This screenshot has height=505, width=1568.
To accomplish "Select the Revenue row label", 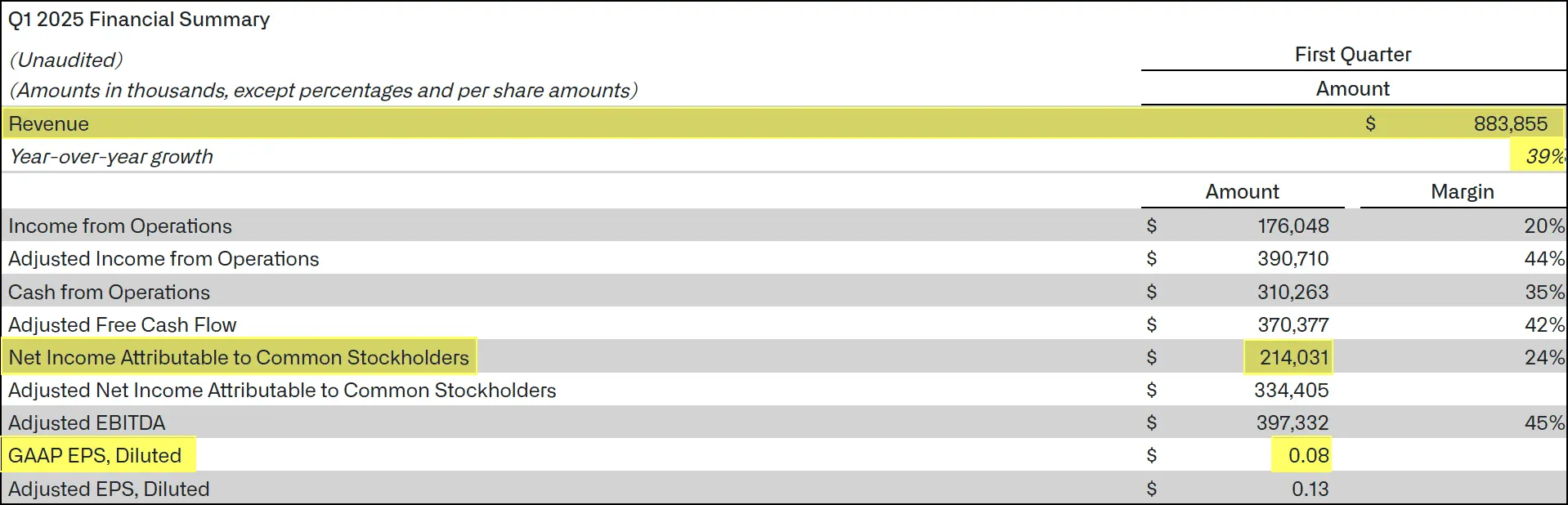I will pos(49,124).
